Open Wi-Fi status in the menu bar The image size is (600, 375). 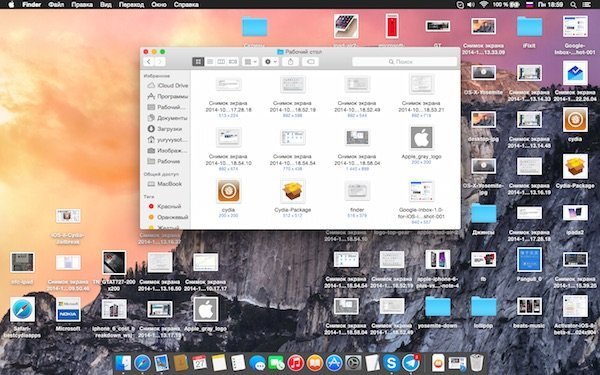coord(484,5)
